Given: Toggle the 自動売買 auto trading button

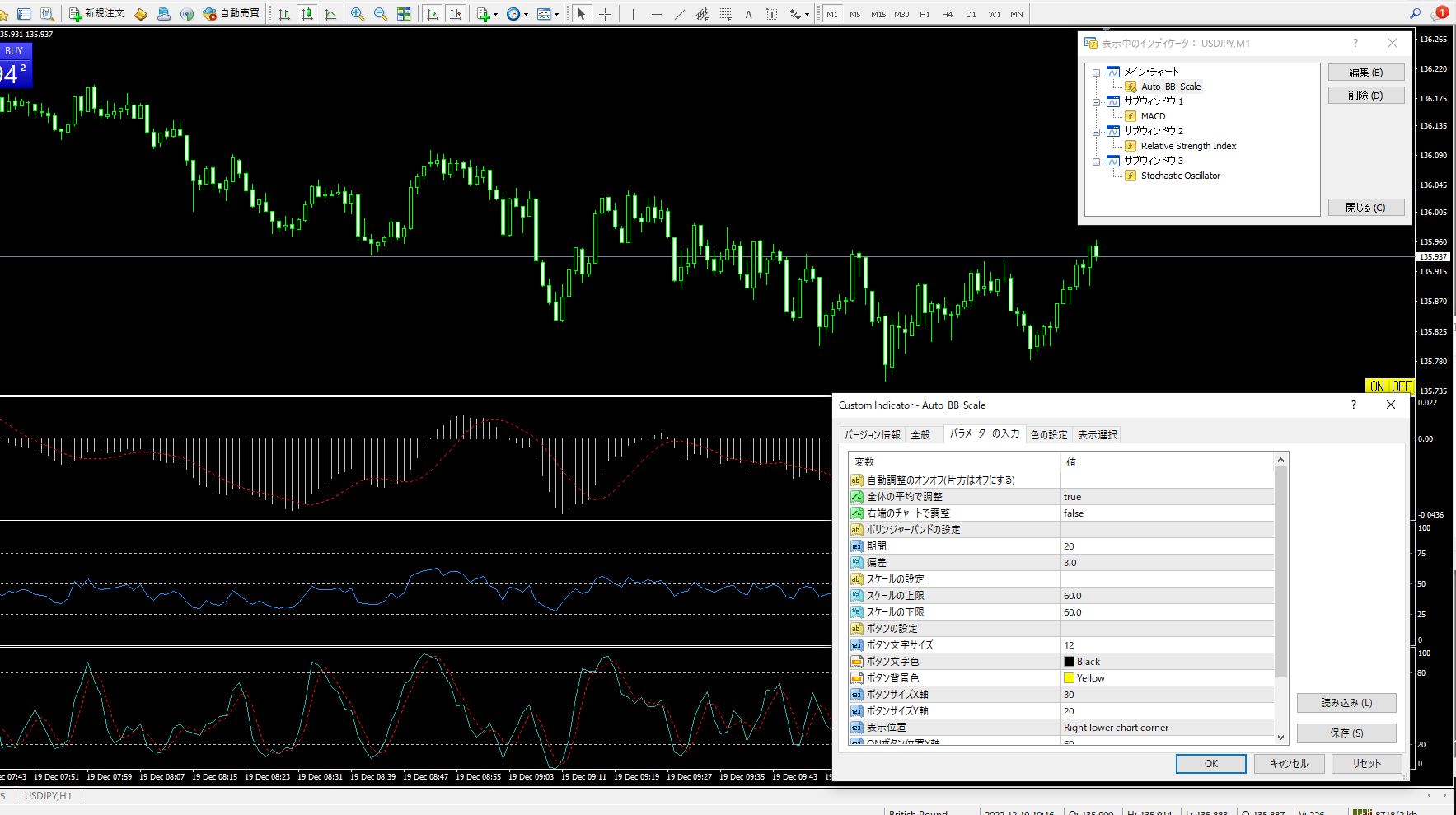Looking at the screenshot, I should point(232,14).
